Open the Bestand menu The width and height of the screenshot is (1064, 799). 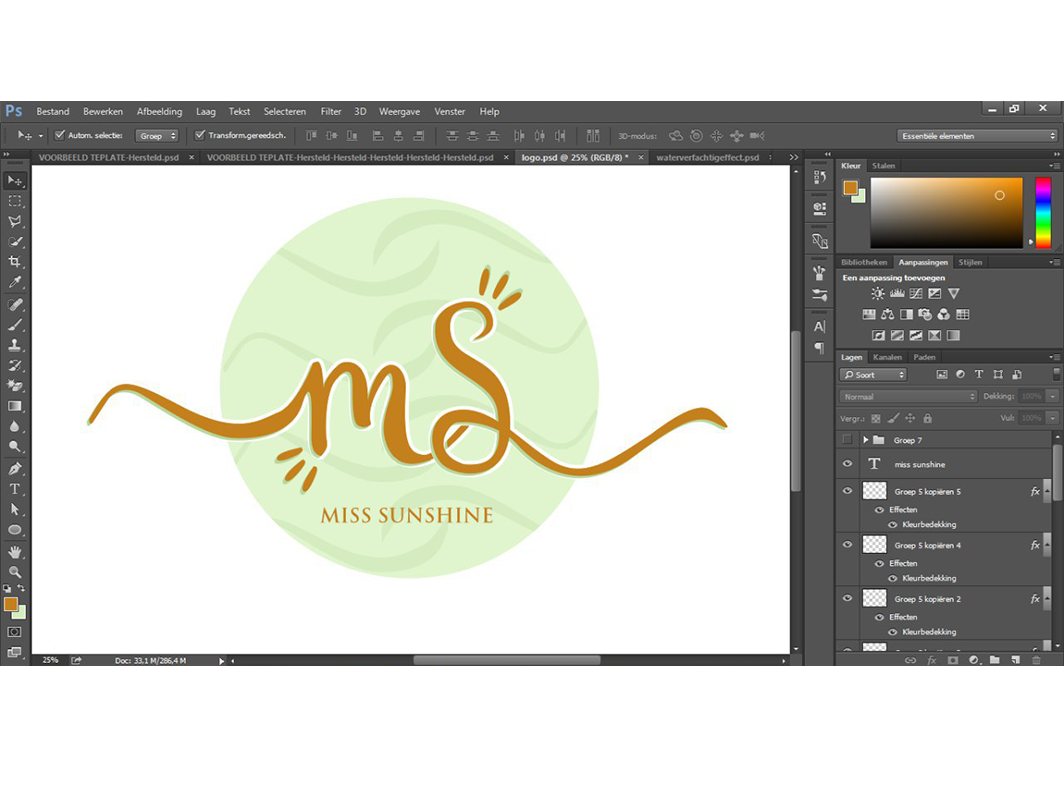pyautogui.click(x=53, y=111)
